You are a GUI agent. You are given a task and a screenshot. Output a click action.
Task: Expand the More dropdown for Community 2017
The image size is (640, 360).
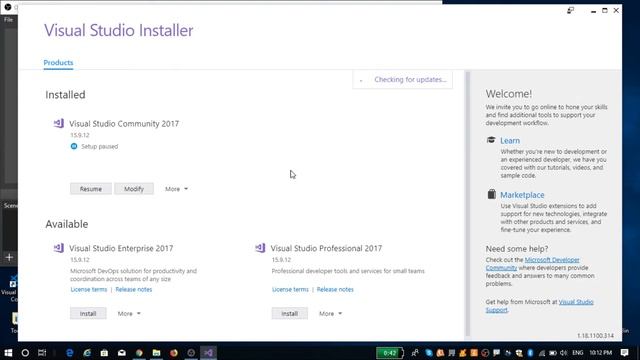click(x=176, y=189)
